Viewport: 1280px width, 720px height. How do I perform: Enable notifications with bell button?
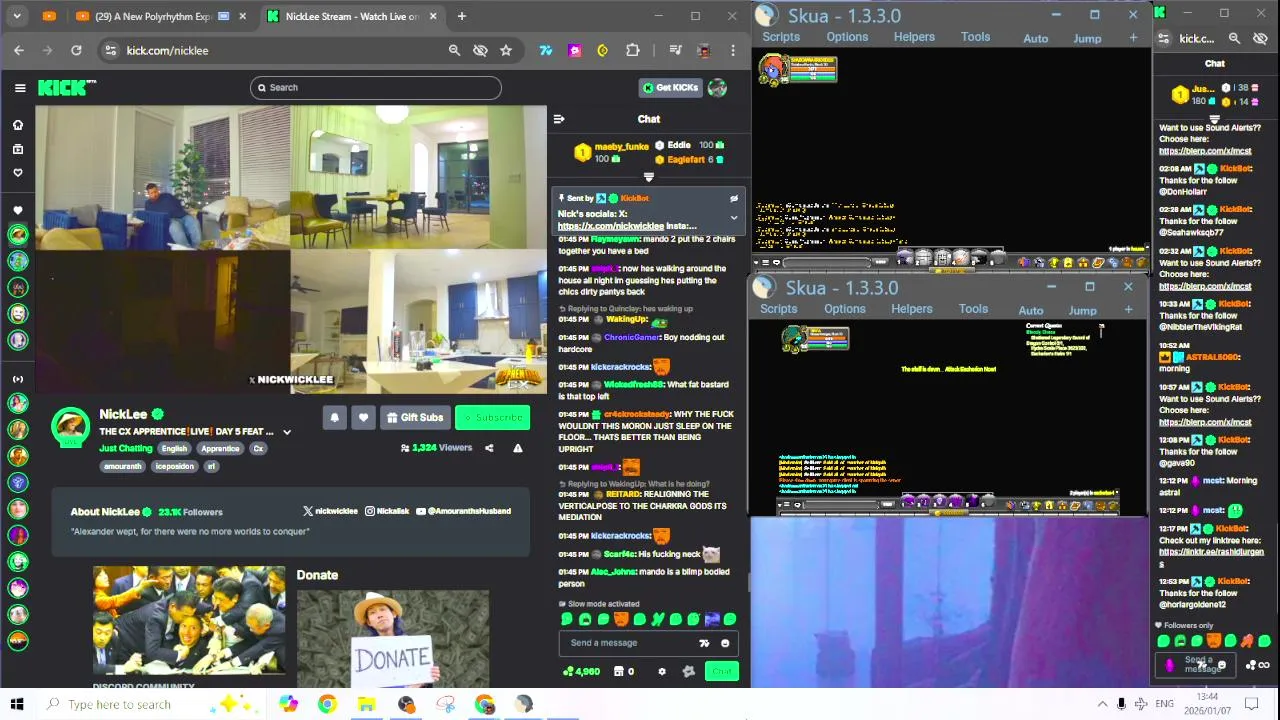tap(335, 418)
